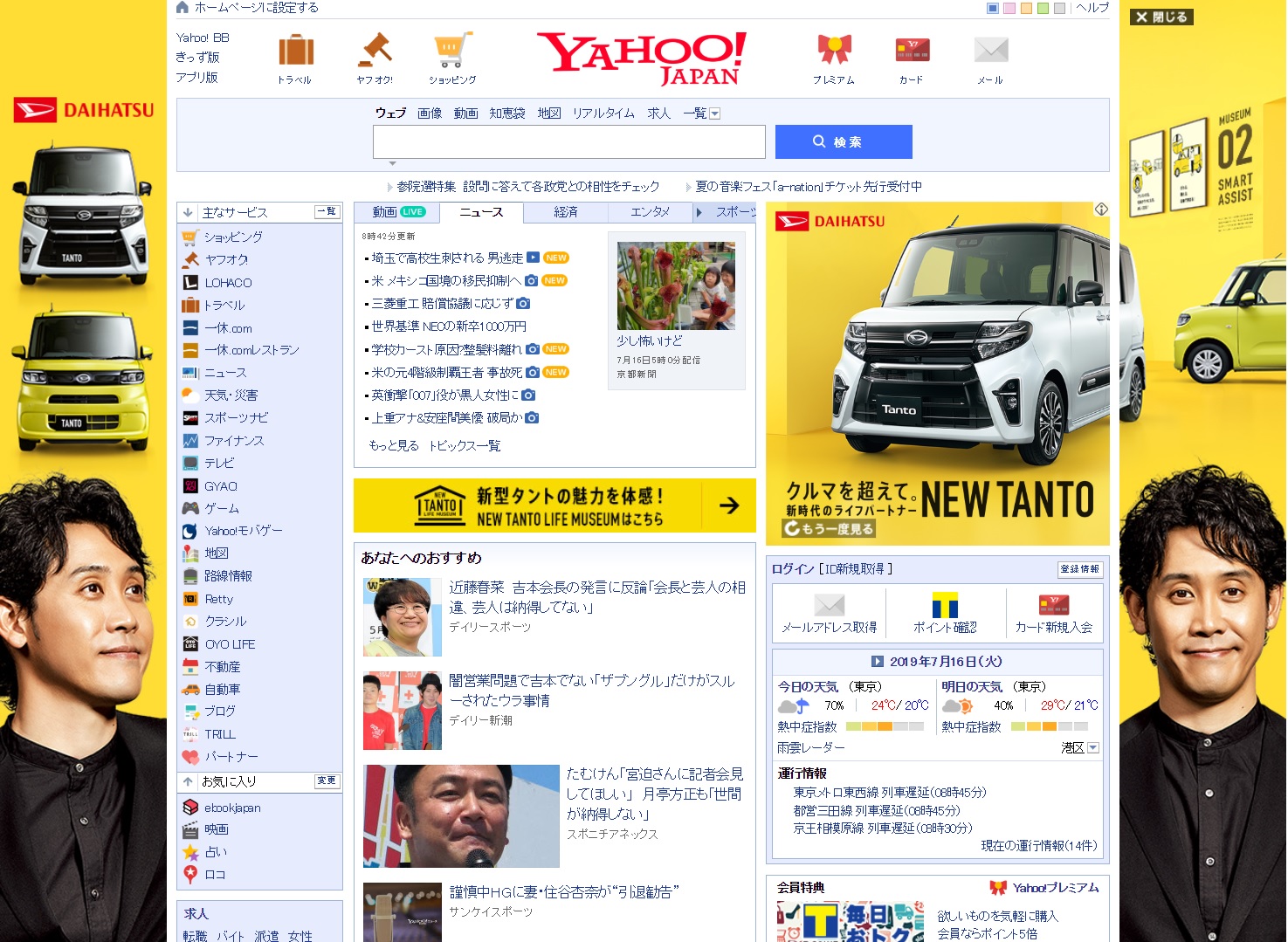
Task: Select 画像 search category
Action: pyautogui.click(x=430, y=113)
